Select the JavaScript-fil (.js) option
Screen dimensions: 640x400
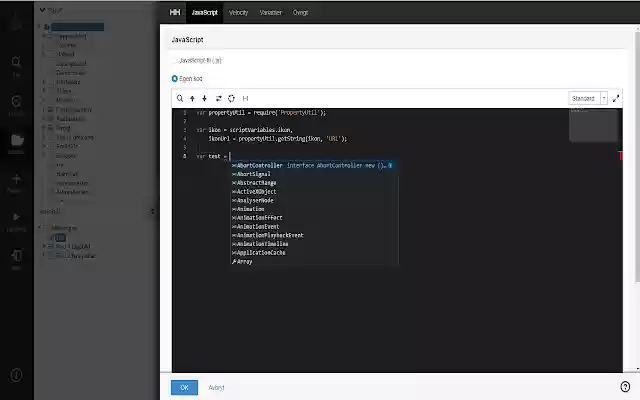coord(198,60)
